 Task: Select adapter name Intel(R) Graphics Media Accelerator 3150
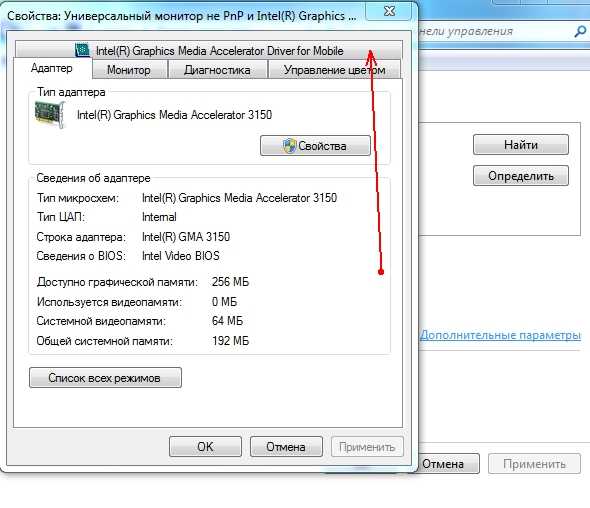click(174, 115)
